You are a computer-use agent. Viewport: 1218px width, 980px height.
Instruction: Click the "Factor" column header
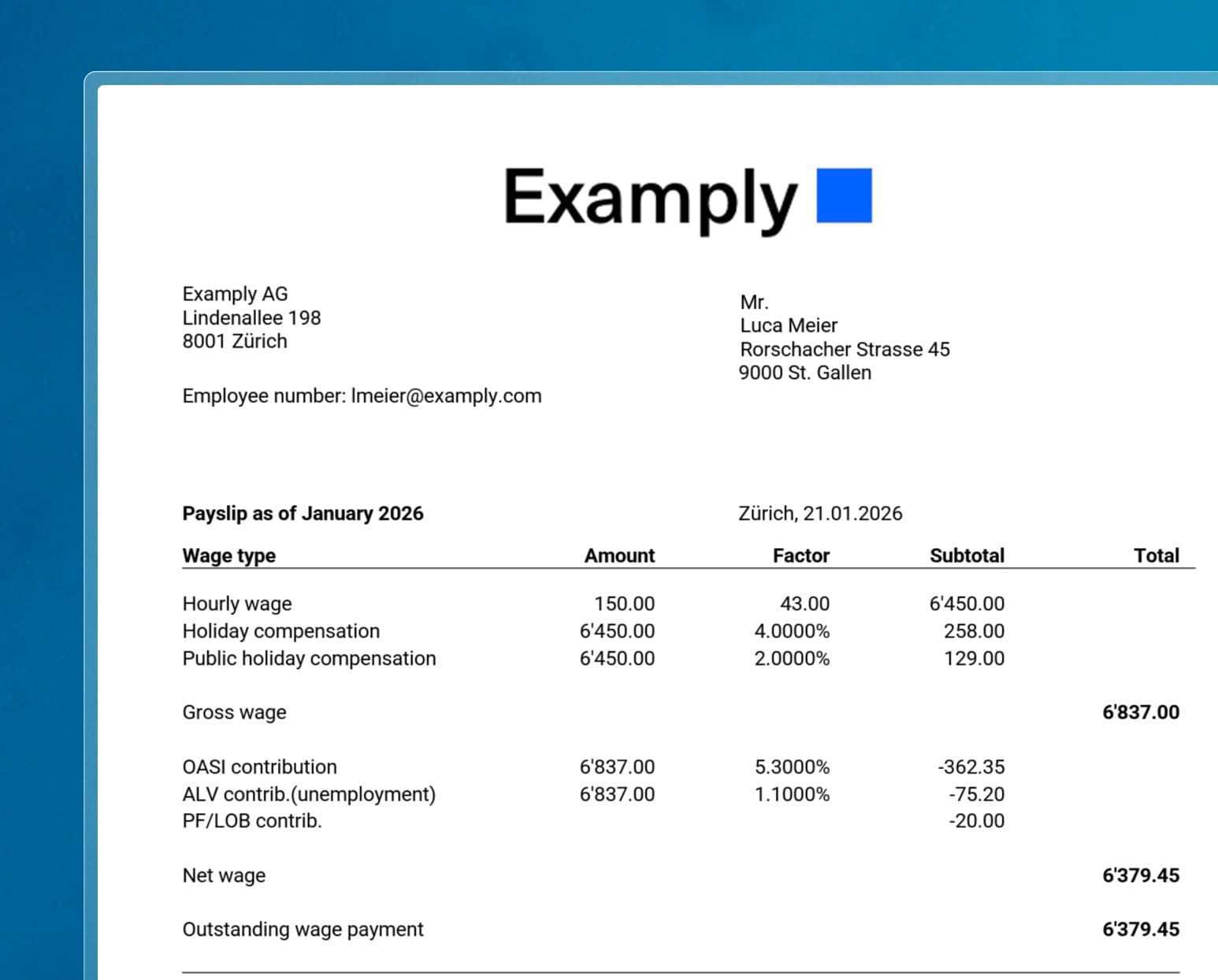[x=800, y=555]
